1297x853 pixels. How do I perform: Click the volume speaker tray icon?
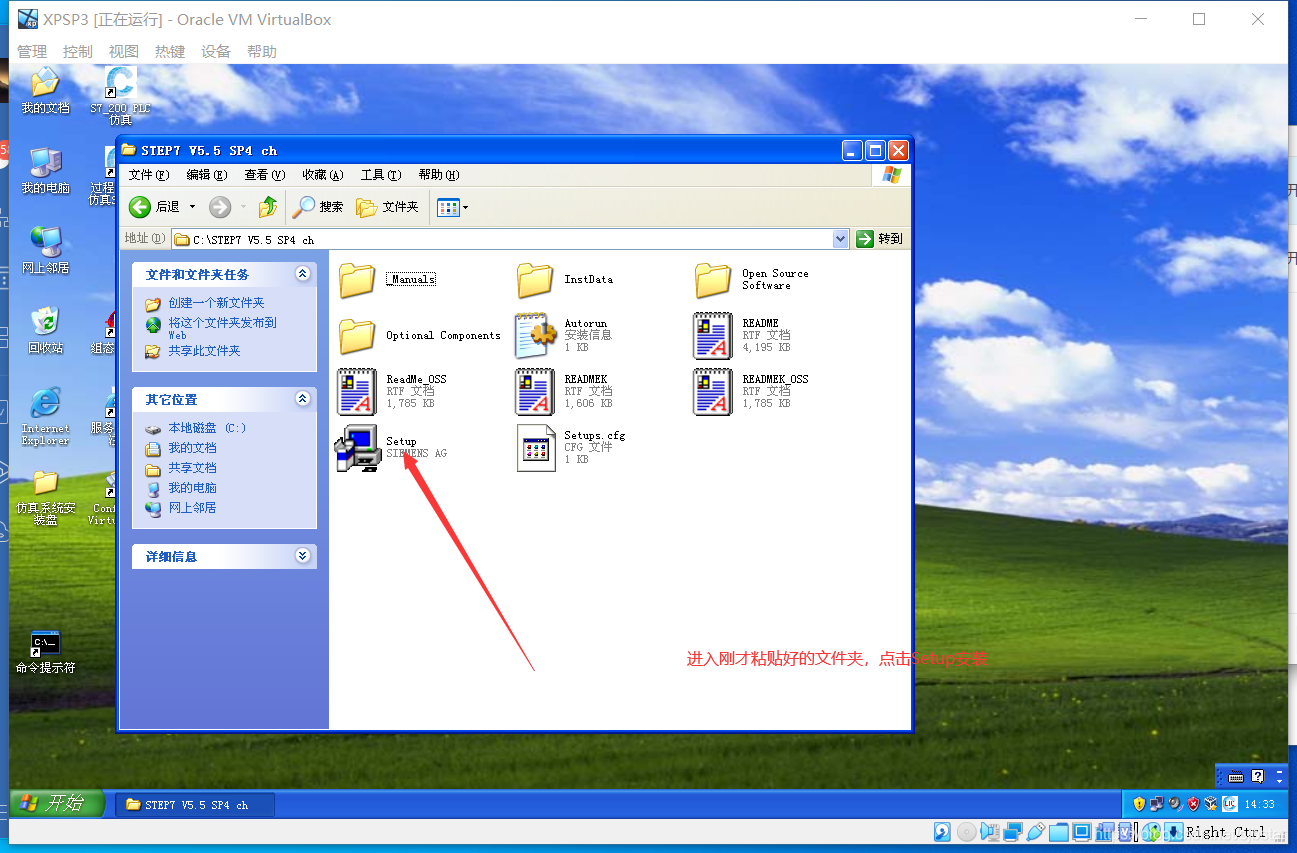[1174, 804]
